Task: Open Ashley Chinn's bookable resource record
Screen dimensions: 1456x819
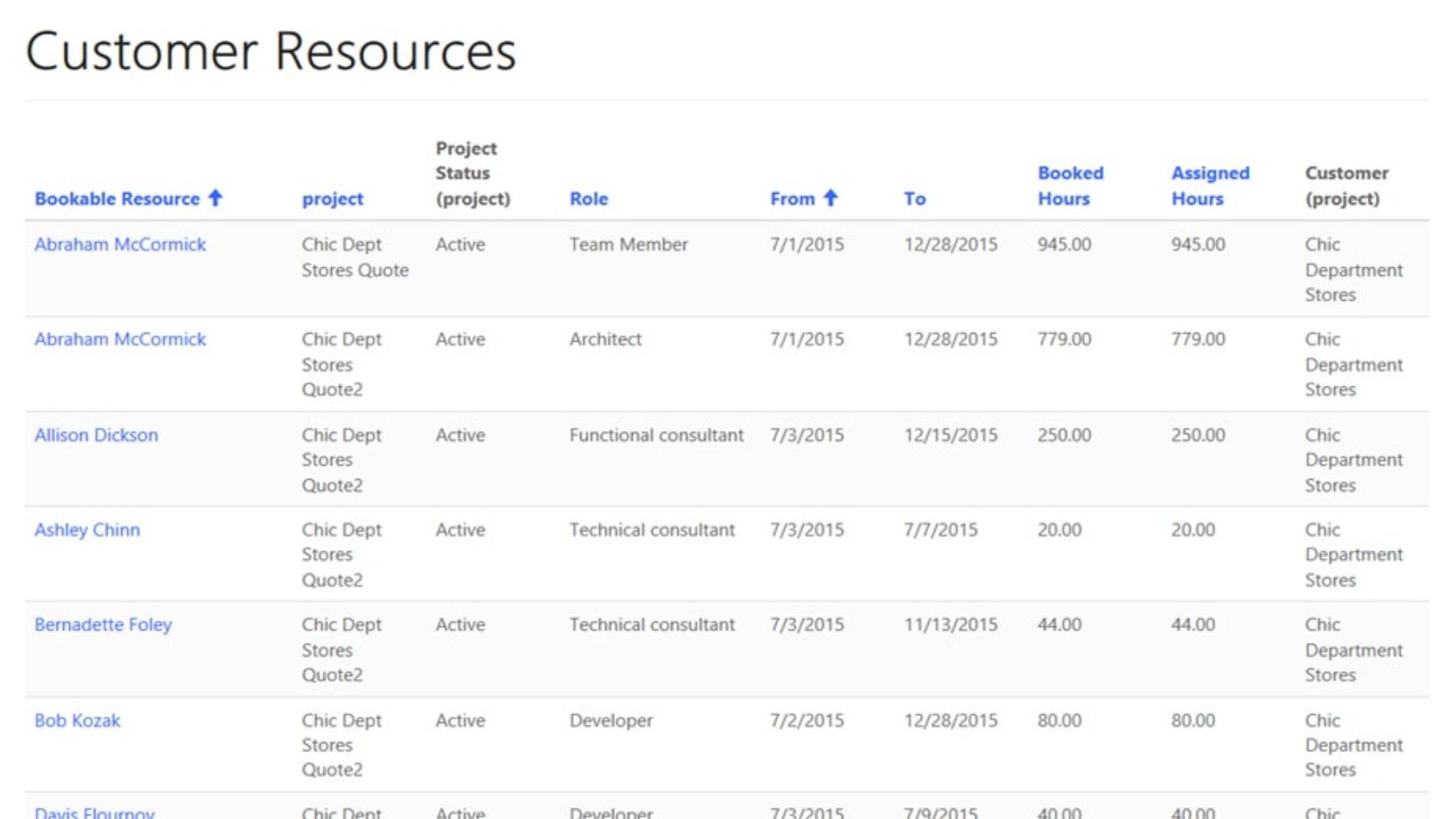Action: click(87, 530)
